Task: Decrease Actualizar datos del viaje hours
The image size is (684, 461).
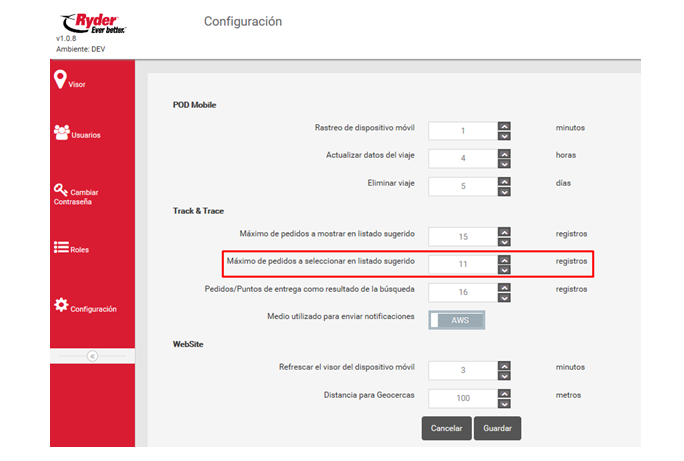Action: 504,164
